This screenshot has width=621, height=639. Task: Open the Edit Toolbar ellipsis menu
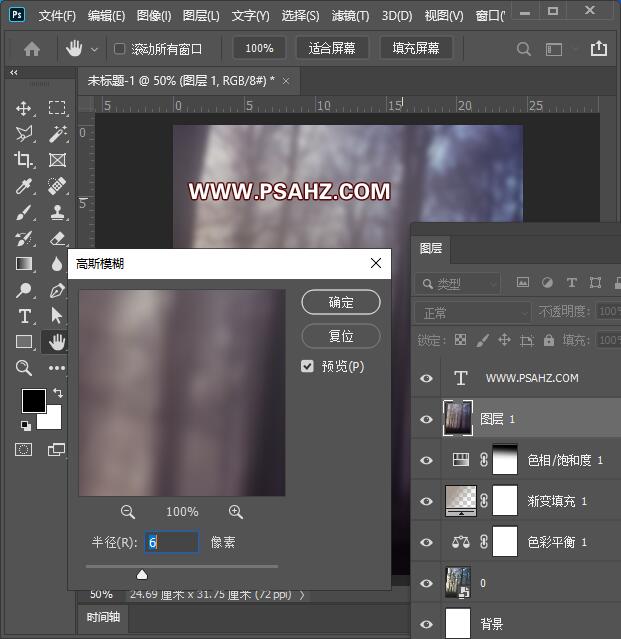point(57,368)
